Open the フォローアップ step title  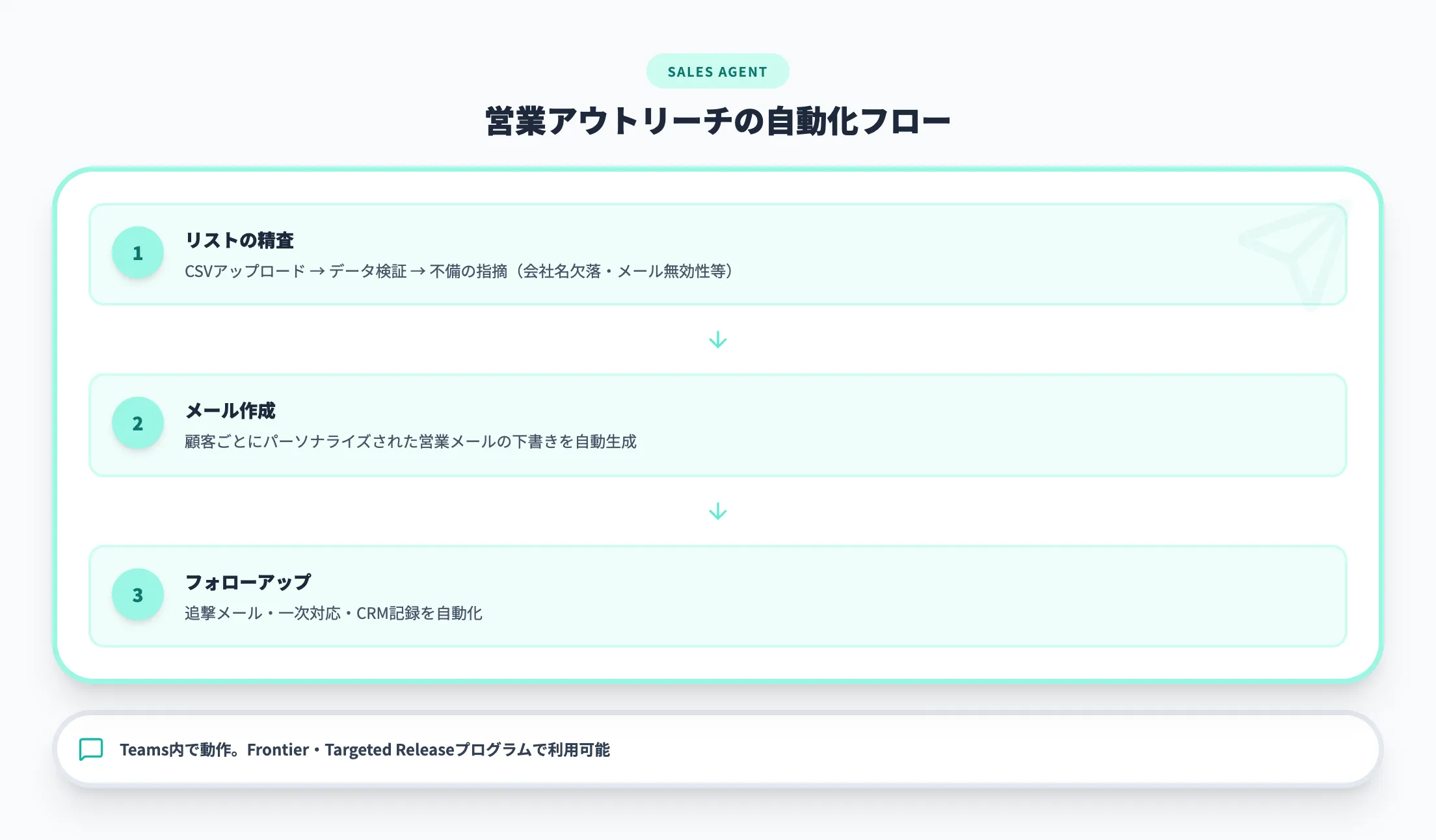point(248,583)
